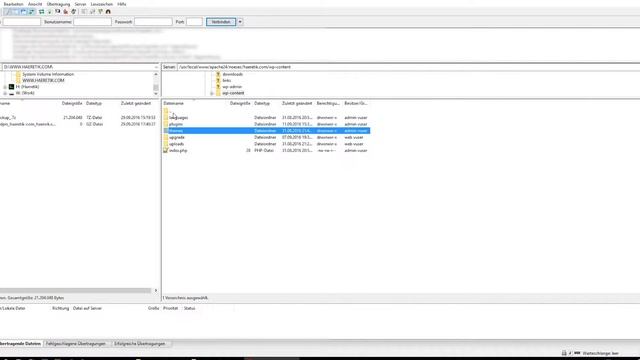Select System Volume Information in local tree
This screenshot has width=640, height=360.
(48, 74)
